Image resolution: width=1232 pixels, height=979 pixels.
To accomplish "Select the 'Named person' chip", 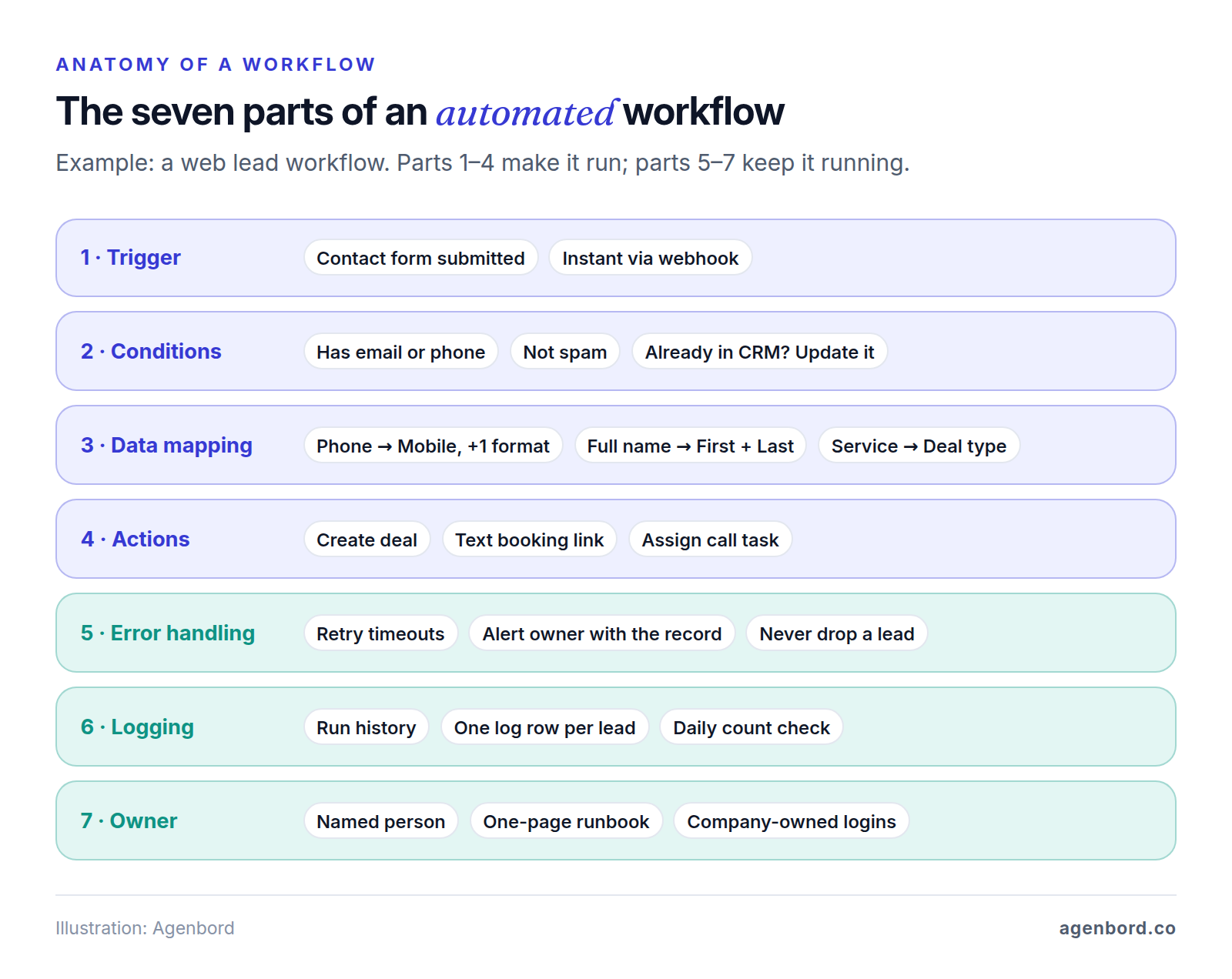I will pos(380,821).
